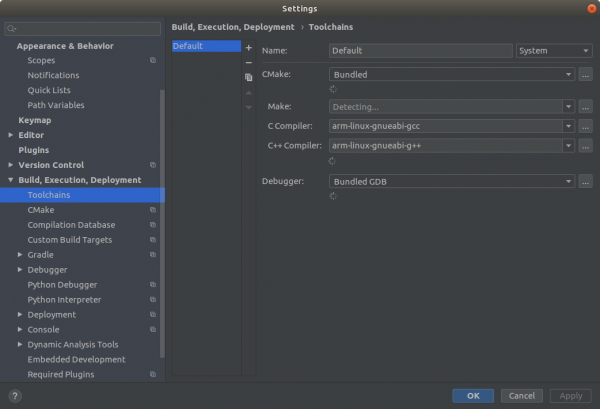Click the Cancel button
This screenshot has width=600, height=409.
[x=521, y=396]
